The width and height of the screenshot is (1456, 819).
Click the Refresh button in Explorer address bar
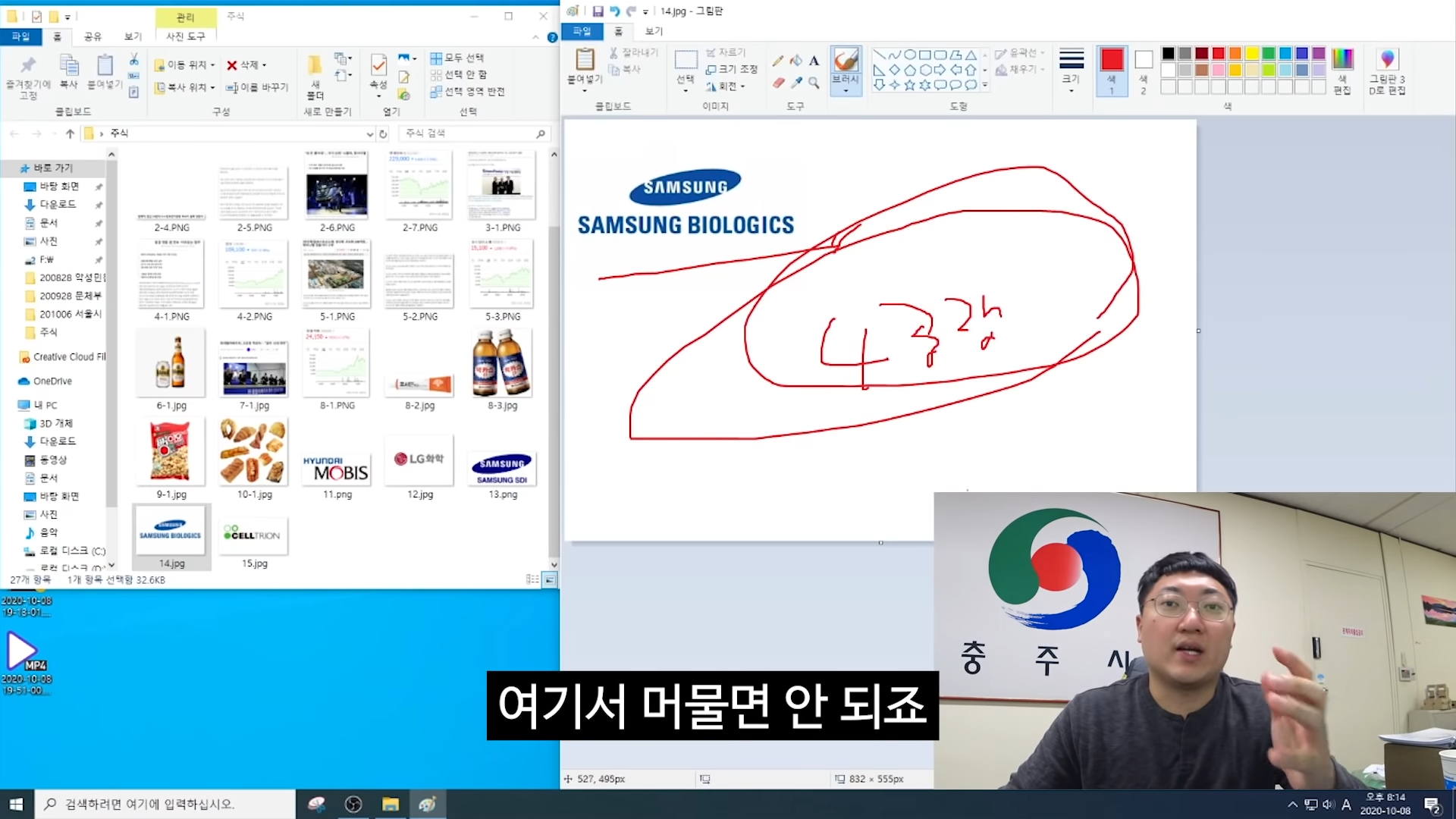[x=383, y=133]
